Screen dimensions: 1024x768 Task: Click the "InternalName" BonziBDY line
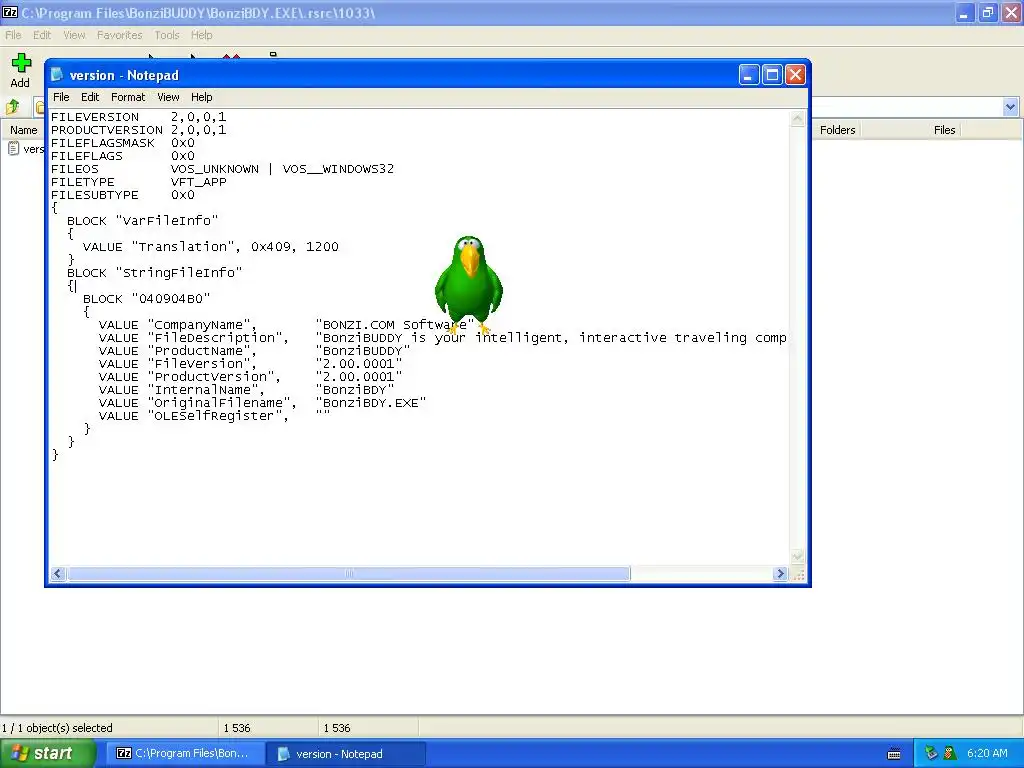(246, 391)
